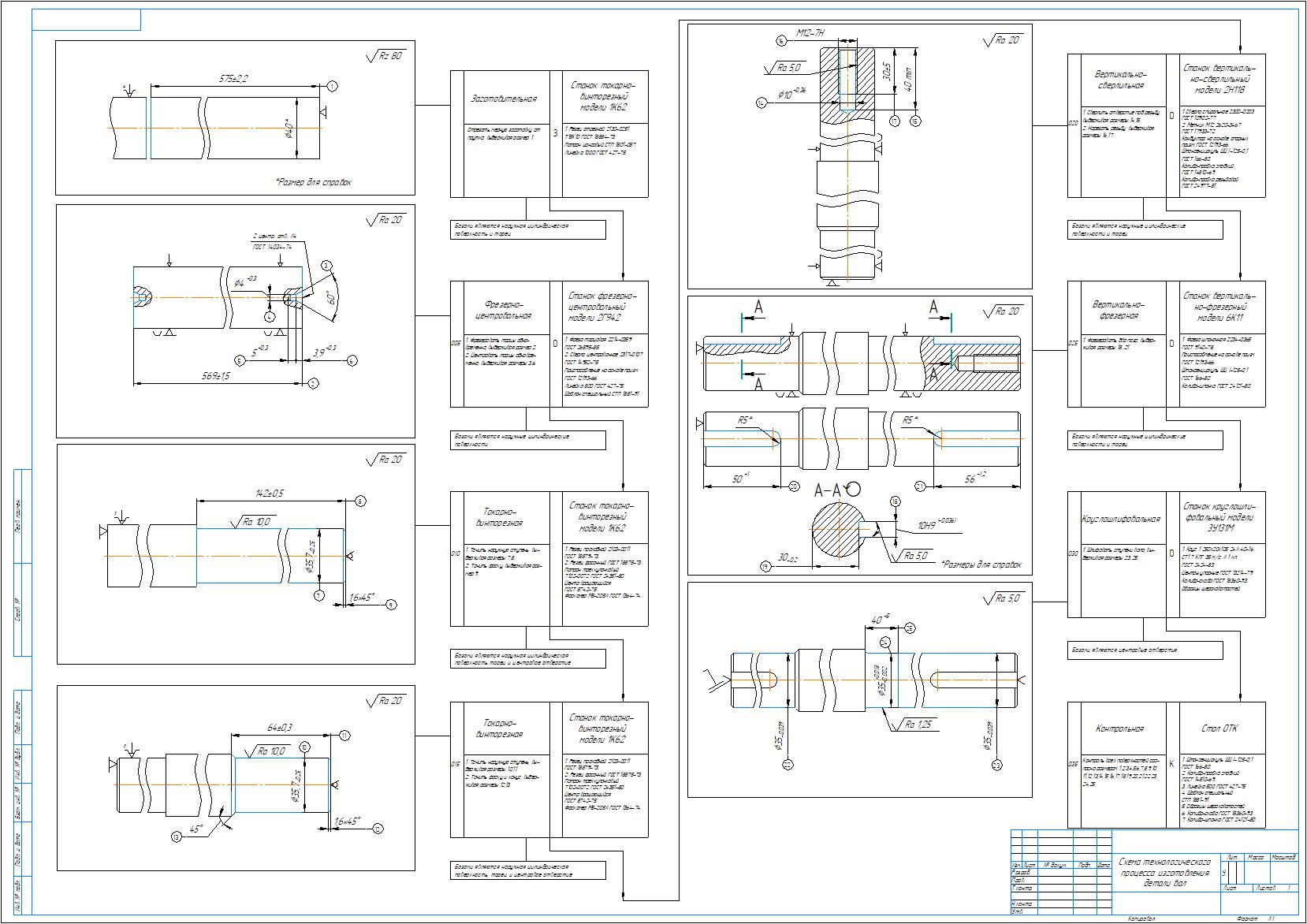
Task: Click the Заготовительная operation box
Action: point(503,99)
